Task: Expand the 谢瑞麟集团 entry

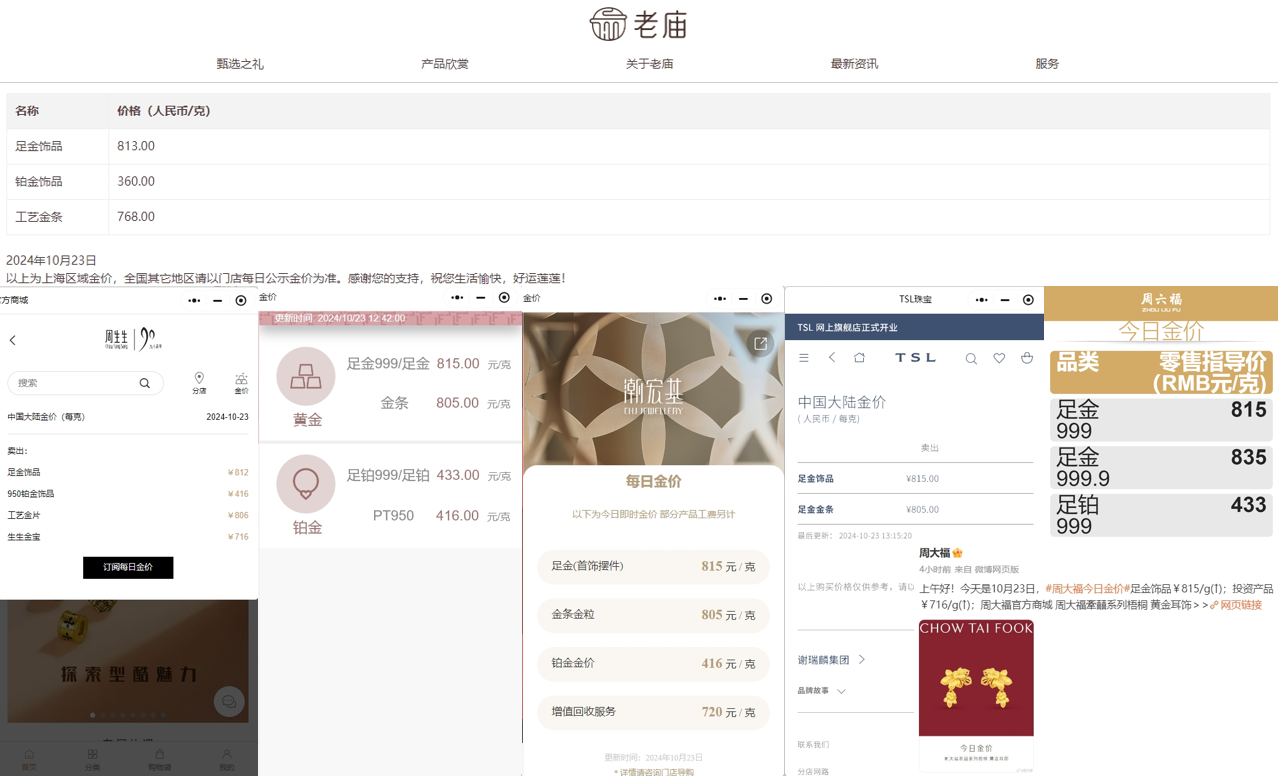Action: [x=832, y=660]
